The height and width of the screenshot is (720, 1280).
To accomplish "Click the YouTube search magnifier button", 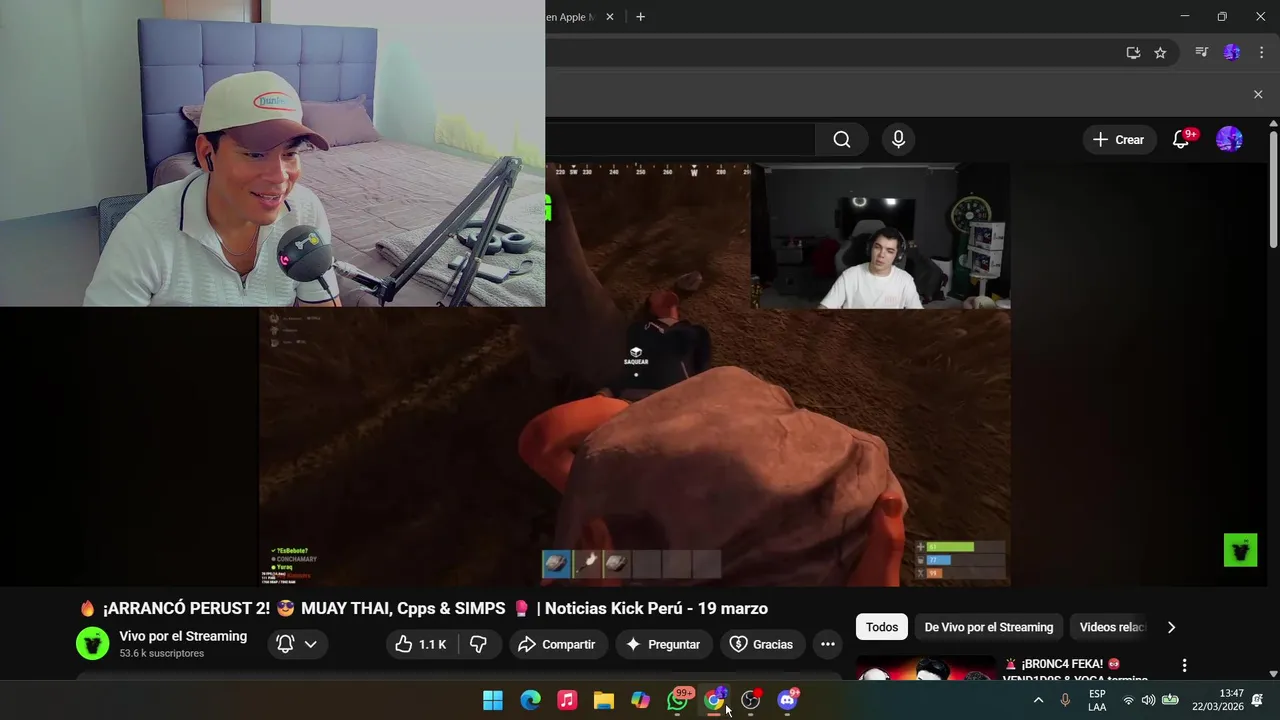I will [842, 140].
